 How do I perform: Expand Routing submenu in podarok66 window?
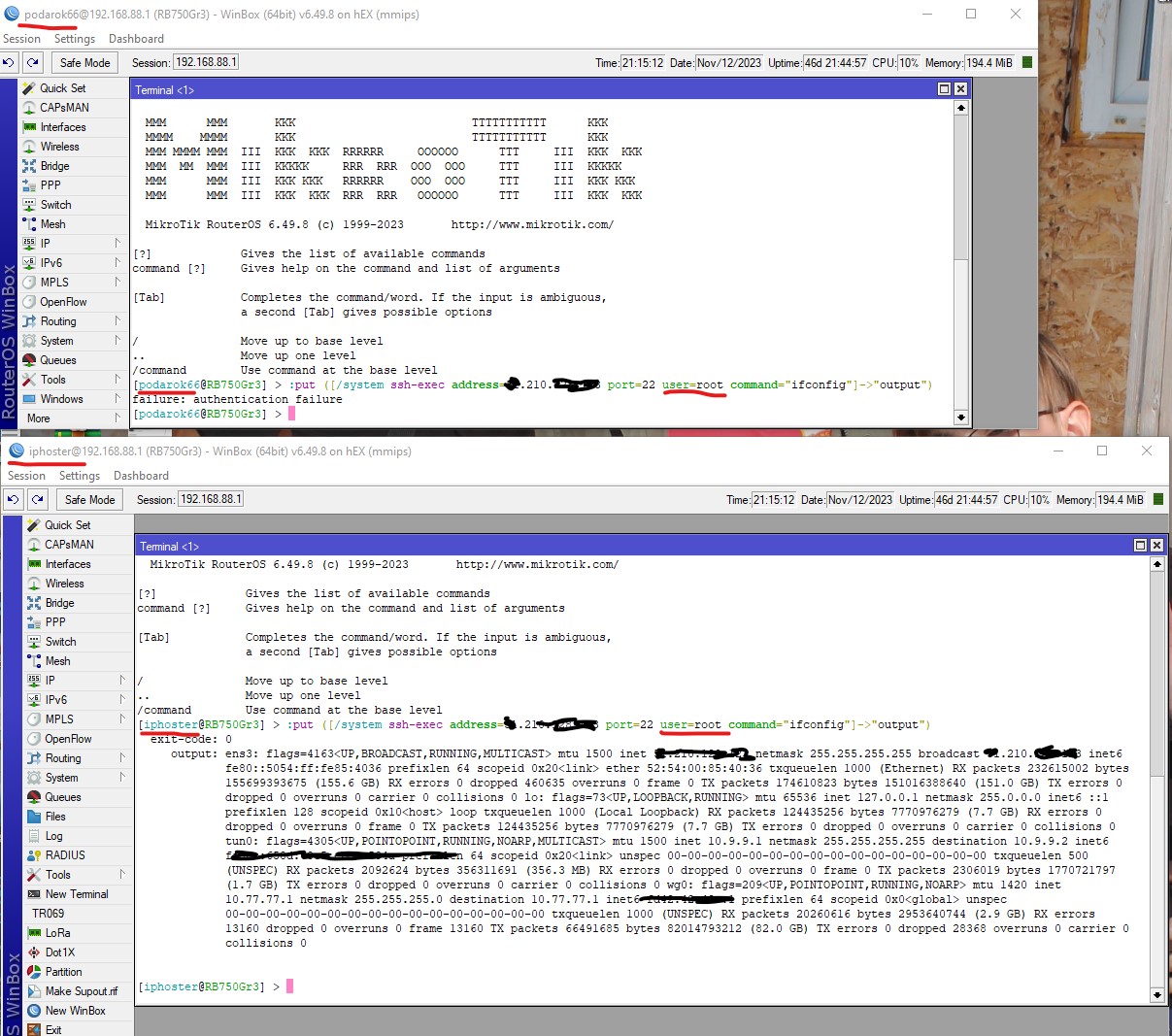pos(117,320)
